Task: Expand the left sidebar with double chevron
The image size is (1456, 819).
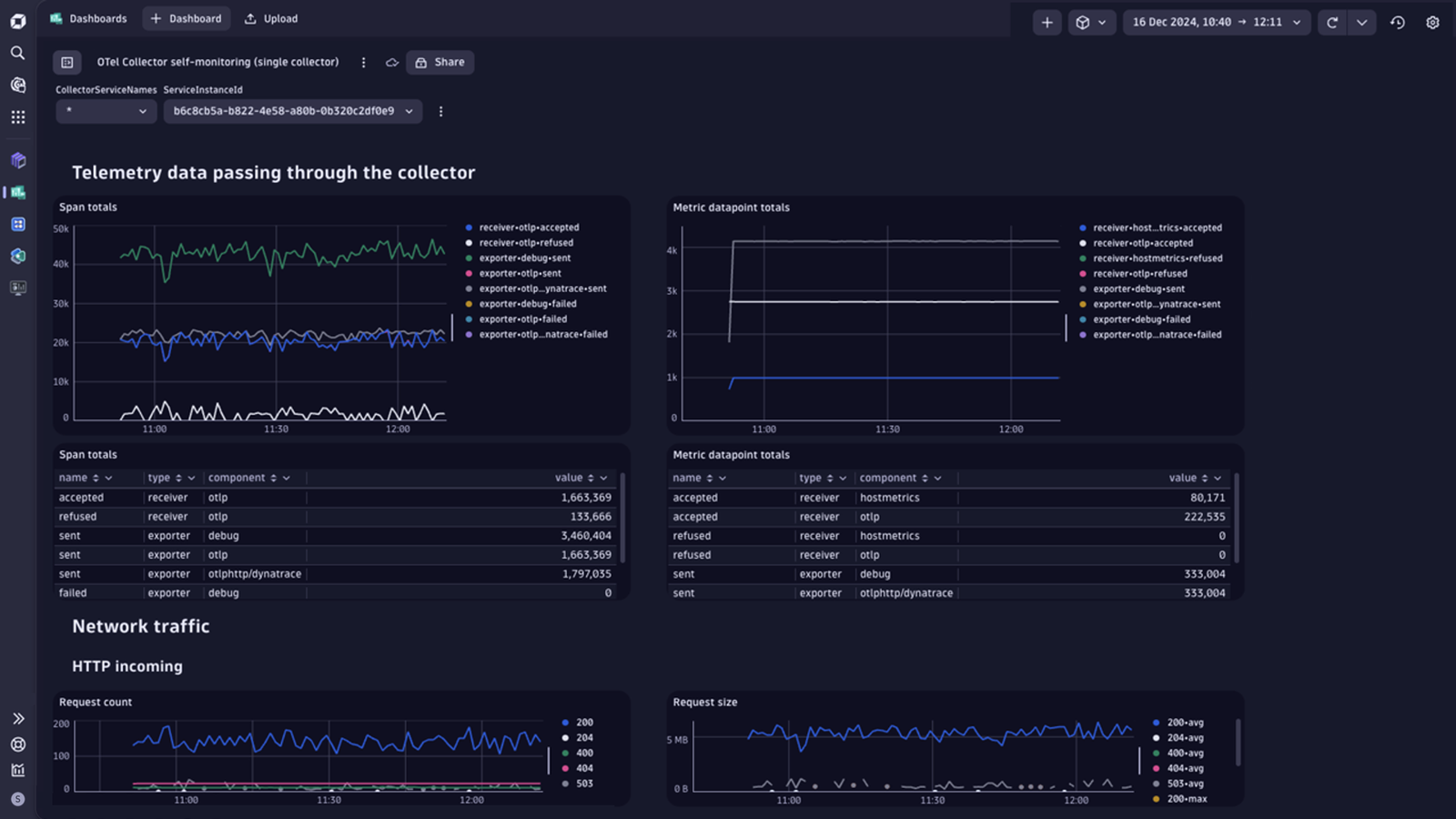Action: pos(17,719)
